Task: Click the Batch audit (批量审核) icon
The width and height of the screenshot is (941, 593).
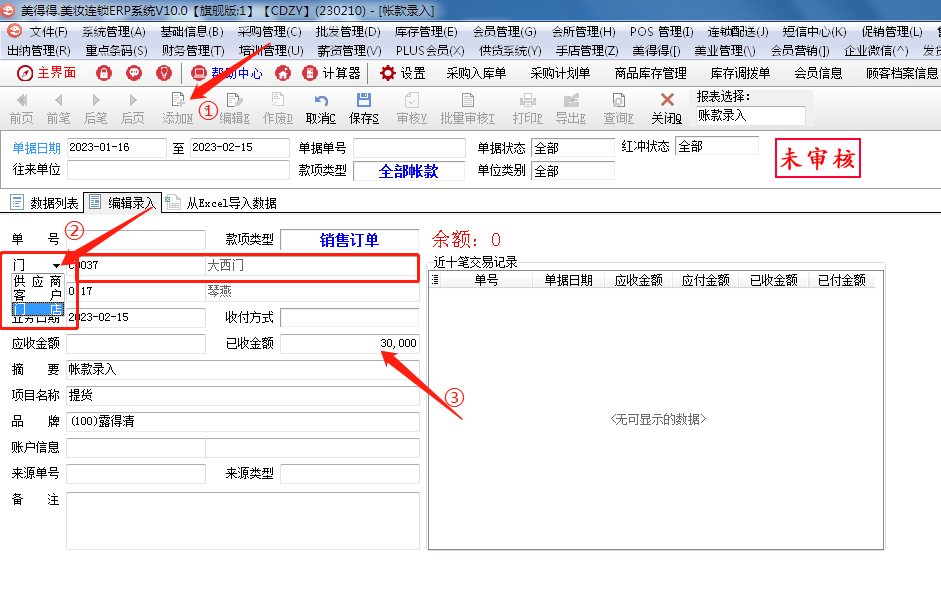Action: pyautogui.click(x=467, y=109)
